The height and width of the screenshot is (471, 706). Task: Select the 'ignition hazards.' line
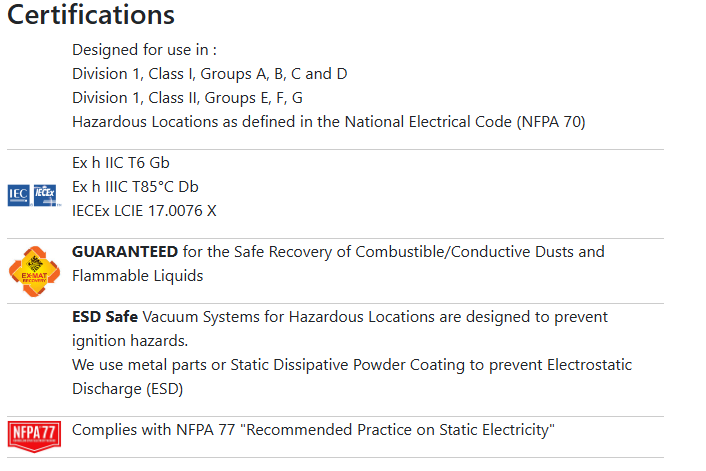(x=130, y=341)
